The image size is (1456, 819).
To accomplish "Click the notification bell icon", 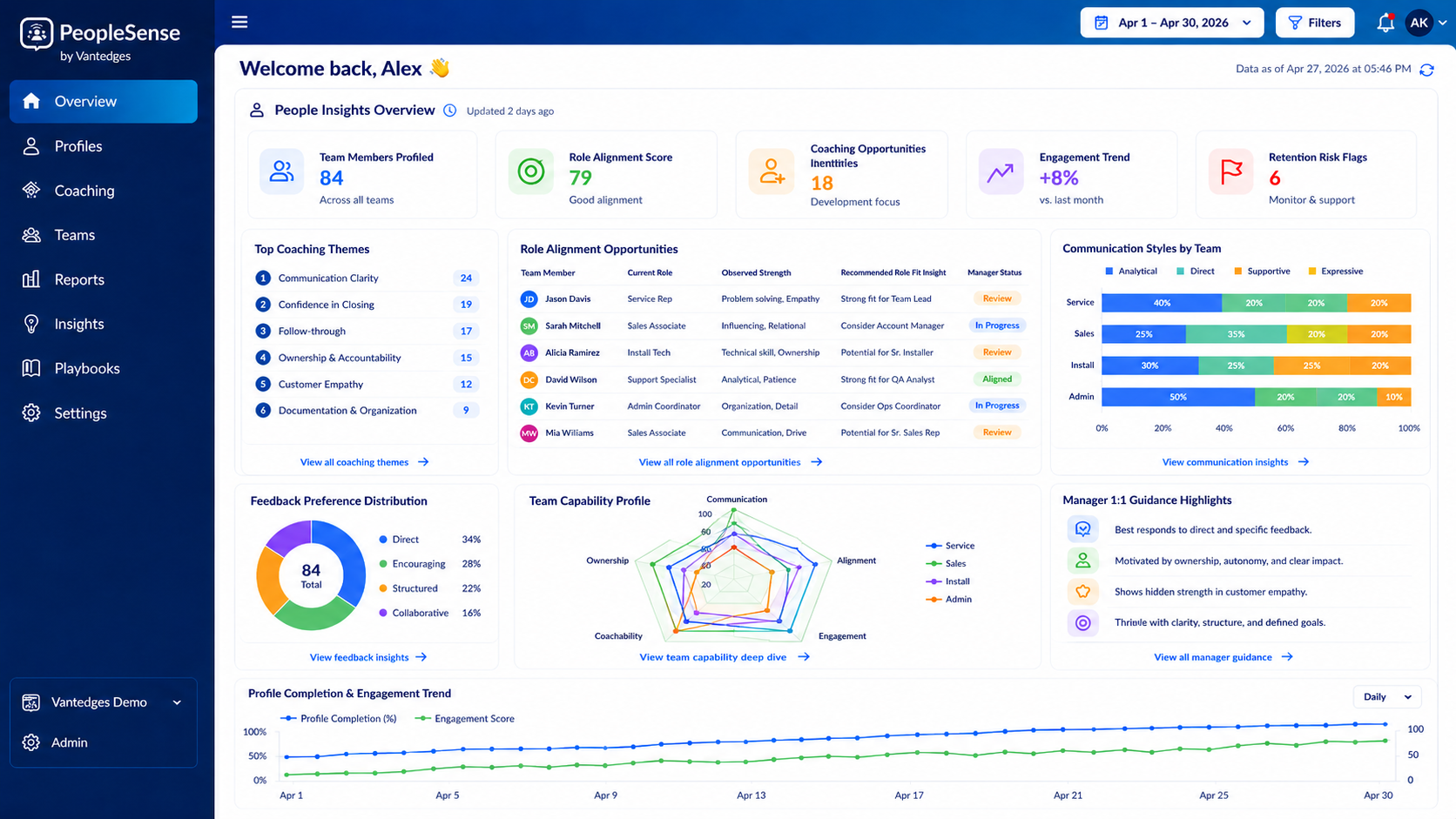I will coord(1385,23).
